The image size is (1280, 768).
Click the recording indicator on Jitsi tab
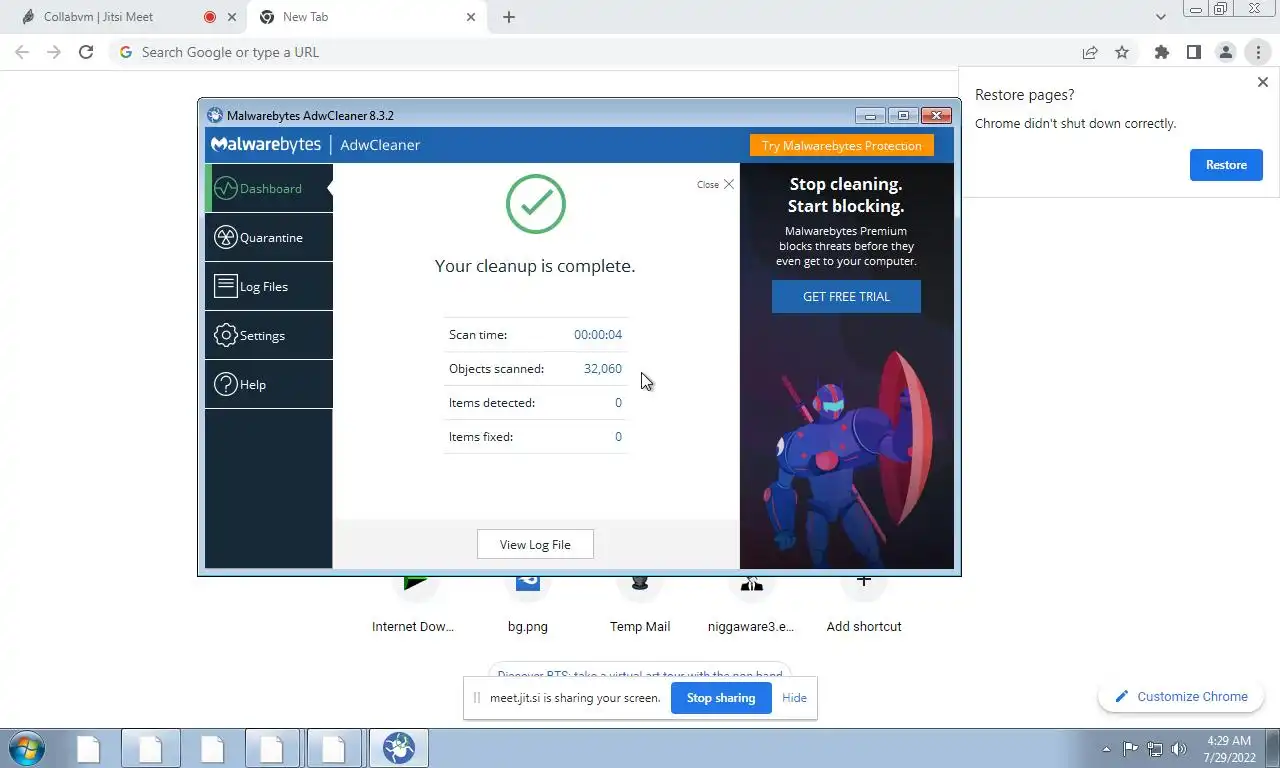(210, 17)
